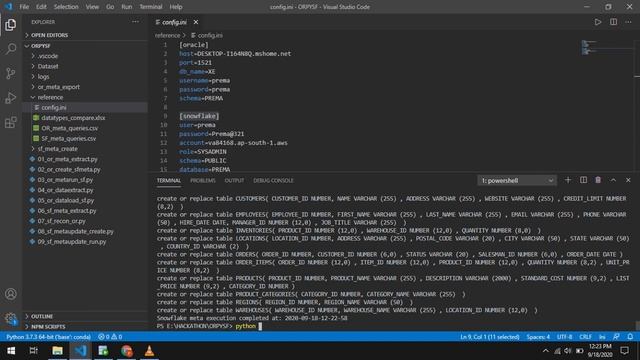
Task: Close the config.ini editor tab
Action: tap(196, 22)
